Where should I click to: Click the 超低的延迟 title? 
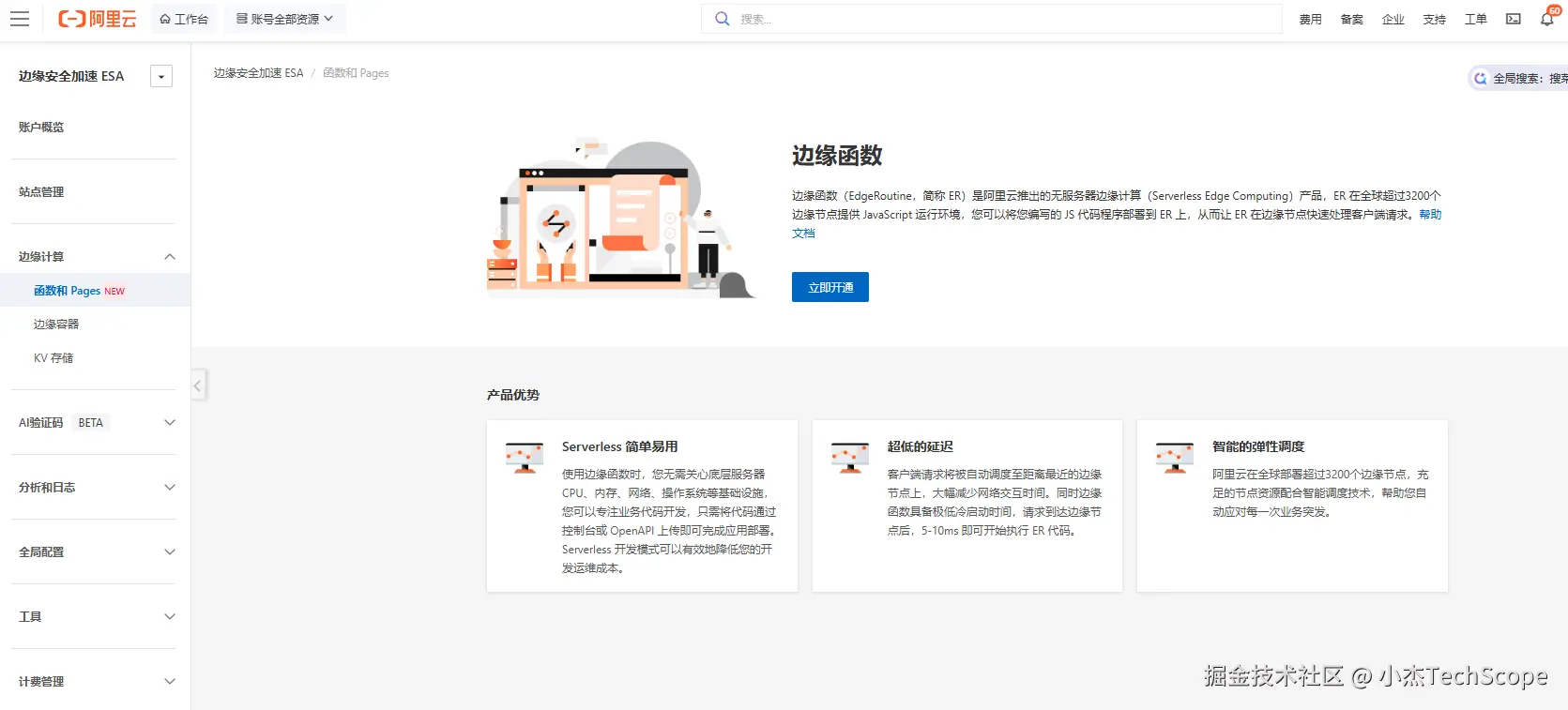921,446
